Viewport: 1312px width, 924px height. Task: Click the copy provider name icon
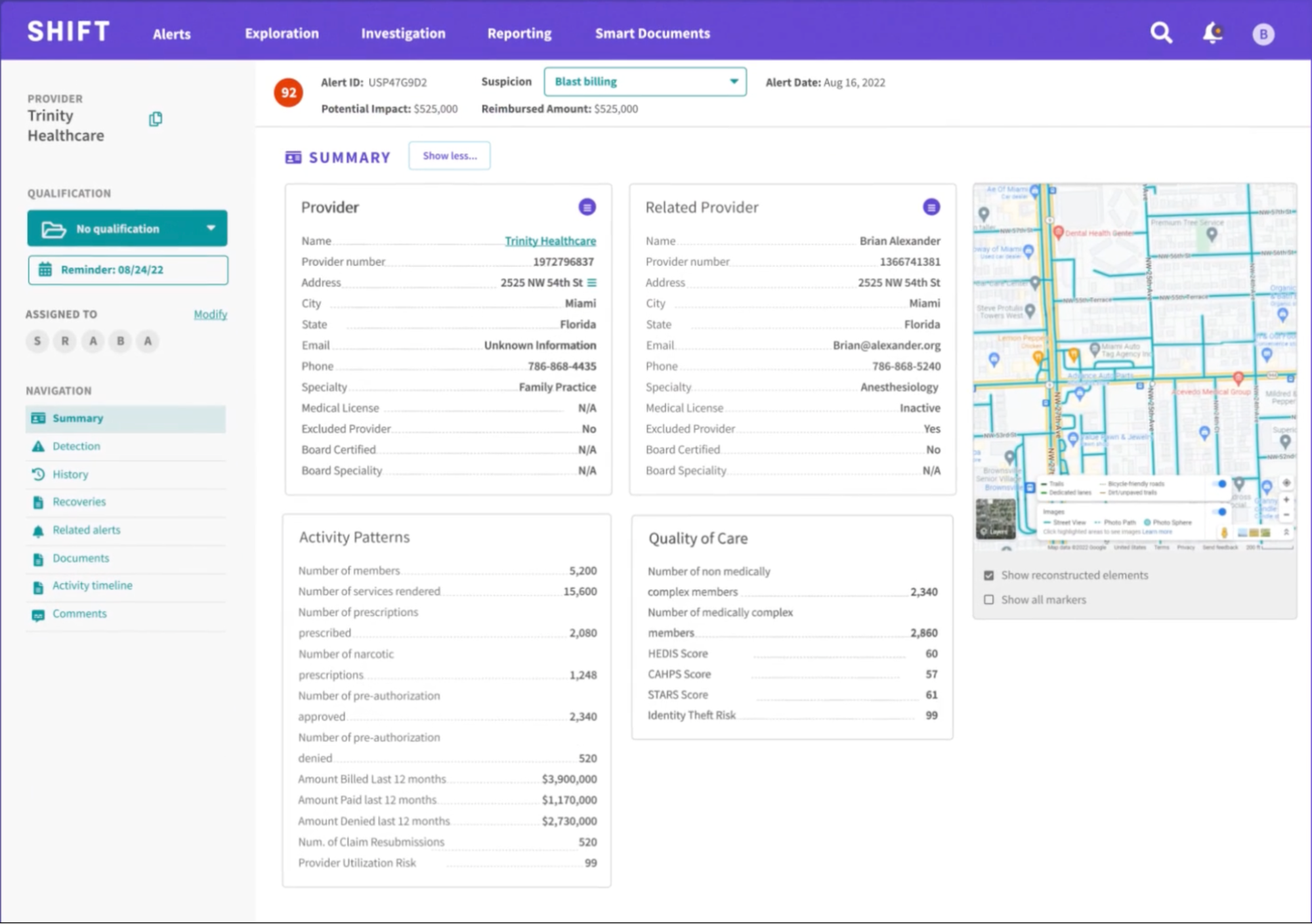pos(156,119)
